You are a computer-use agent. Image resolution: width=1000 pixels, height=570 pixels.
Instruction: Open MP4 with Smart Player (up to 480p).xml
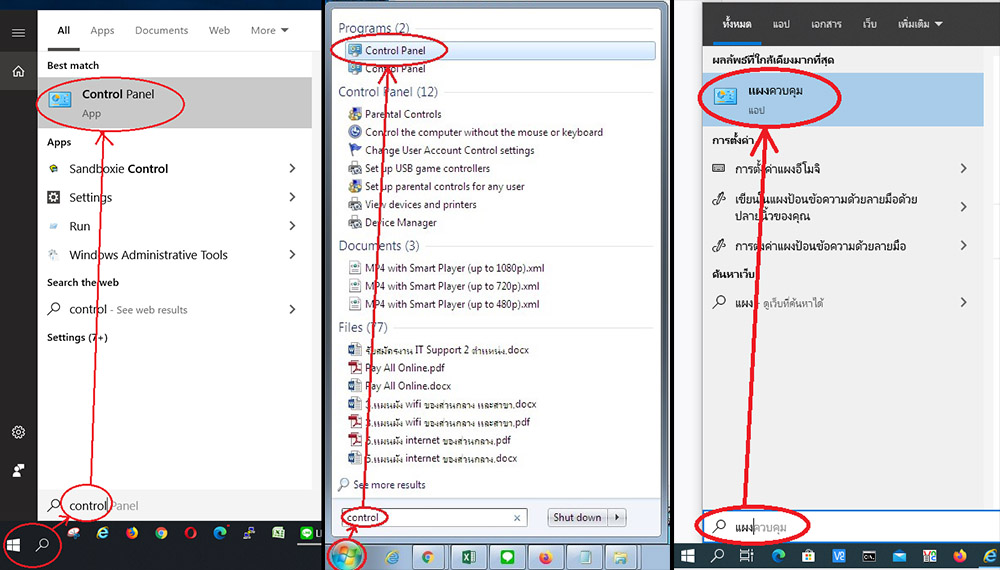[x=452, y=304]
